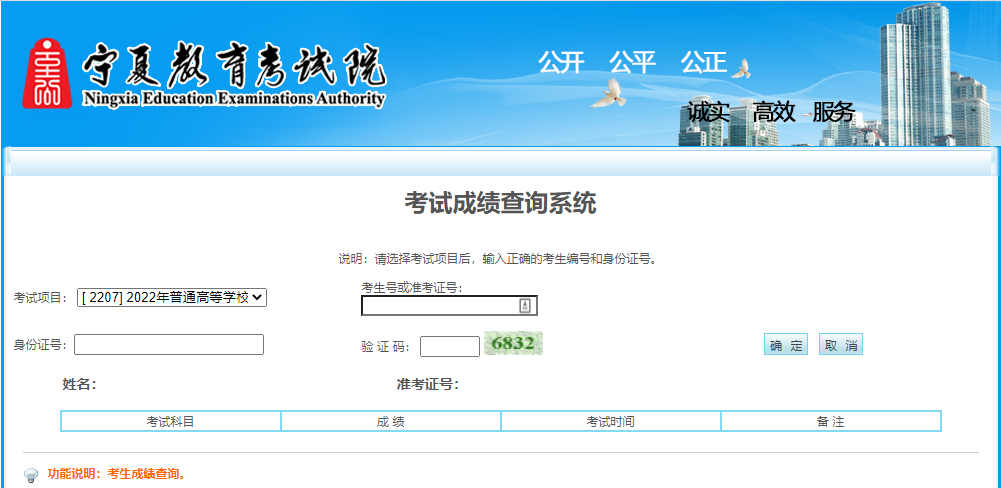
Task: Click the 考试时间 column header
Action: (x=611, y=422)
